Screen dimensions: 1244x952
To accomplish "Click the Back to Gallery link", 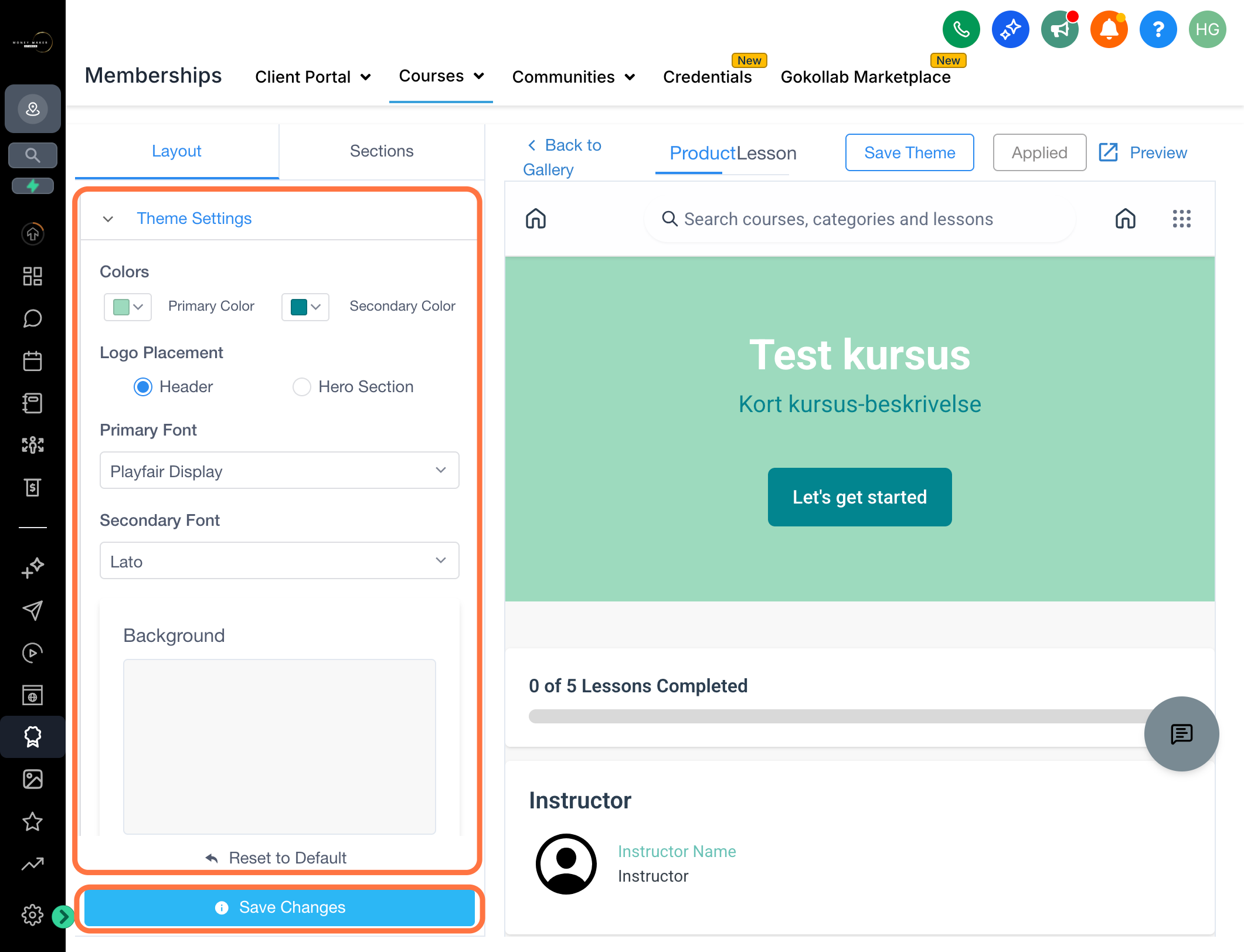I will coord(563,157).
